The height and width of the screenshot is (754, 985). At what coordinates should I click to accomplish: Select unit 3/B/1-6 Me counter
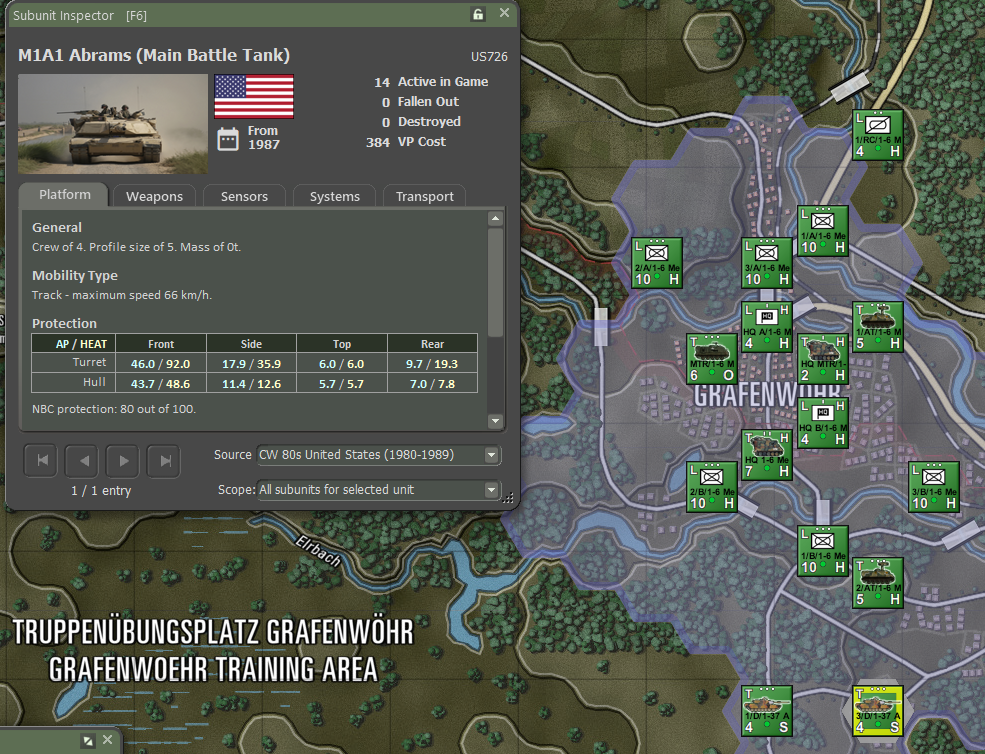click(933, 487)
